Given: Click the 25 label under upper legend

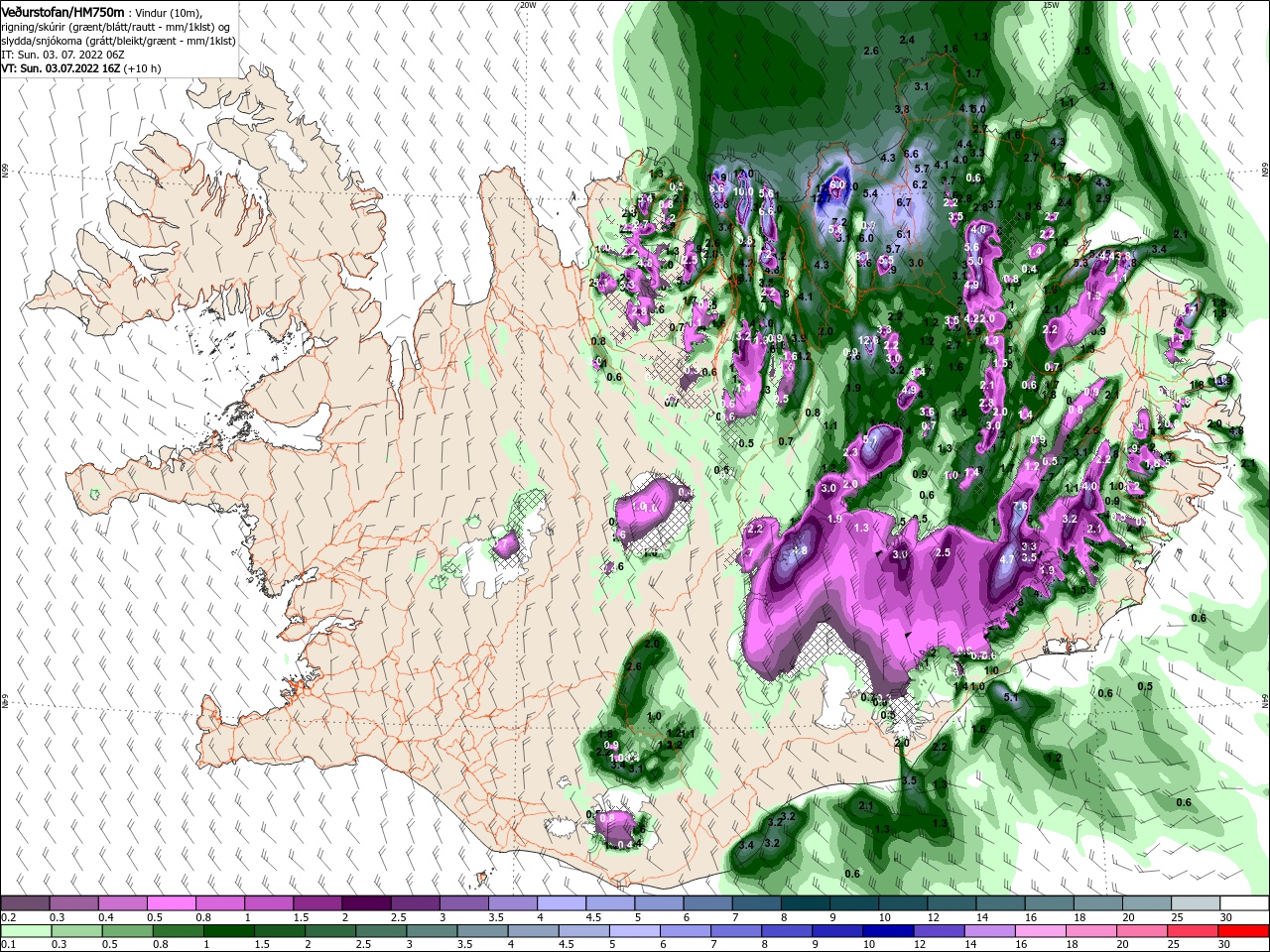Looking at the screenshot, I should (x=1177, y=917).
